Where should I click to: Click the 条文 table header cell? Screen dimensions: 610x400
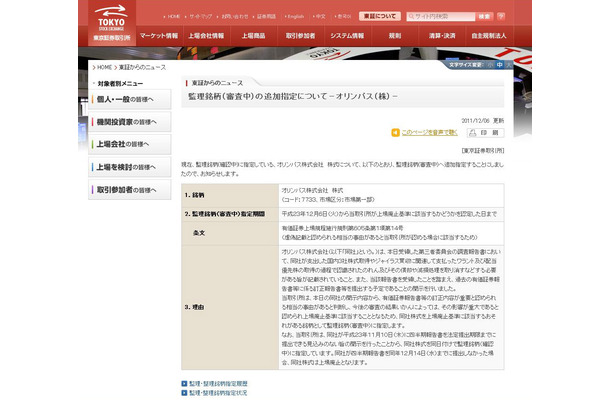(x=230, y=233)
